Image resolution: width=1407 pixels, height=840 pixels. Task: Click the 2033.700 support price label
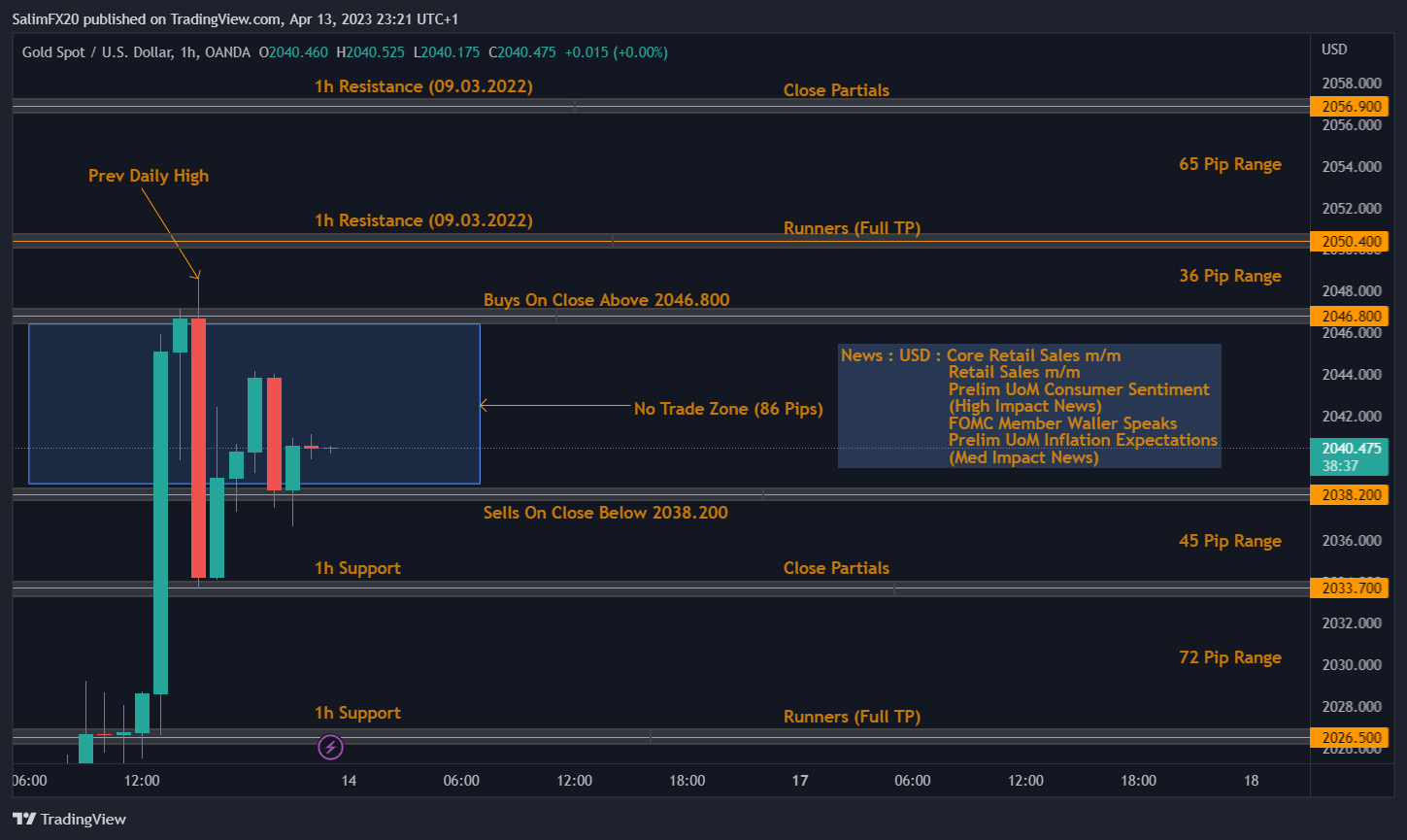[x=1349, y=588]
